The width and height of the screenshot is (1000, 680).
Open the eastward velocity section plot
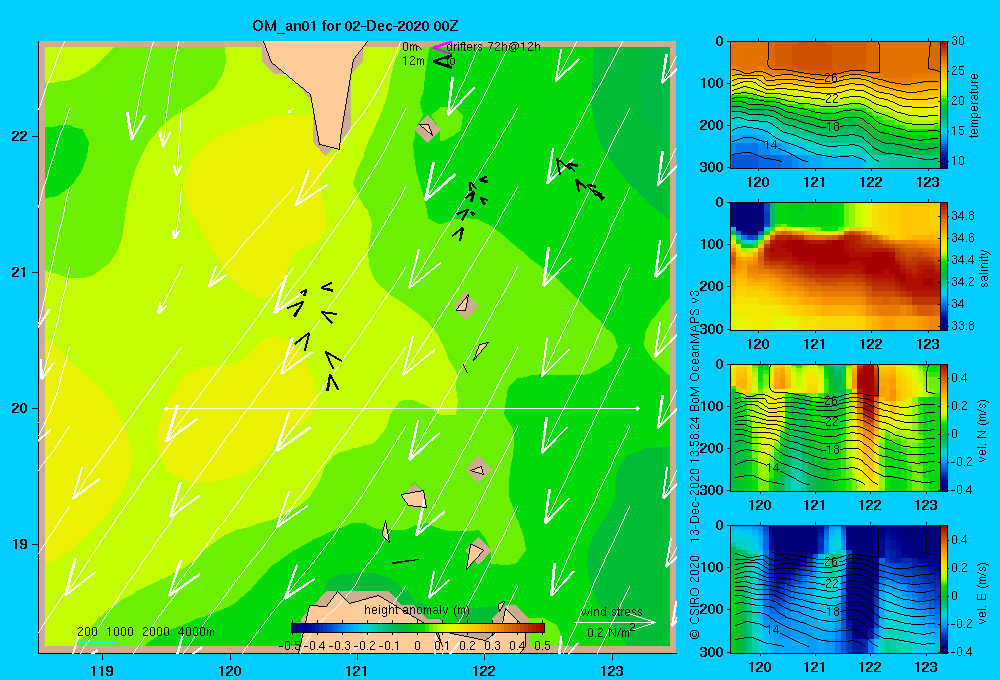(835, 589)
